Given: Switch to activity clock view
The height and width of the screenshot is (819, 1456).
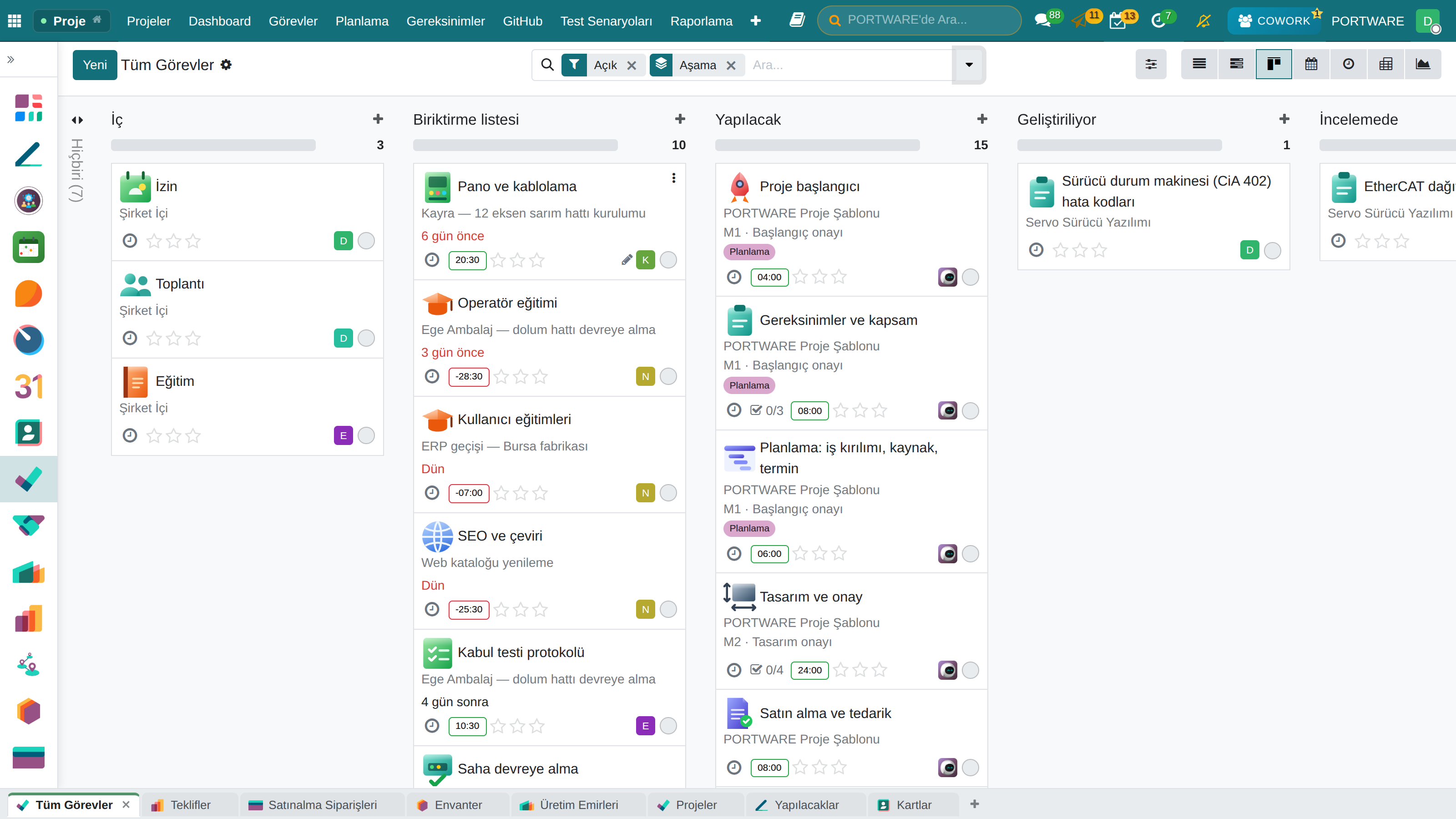Looking at the screenshot, I should [x=1349, y=64].
